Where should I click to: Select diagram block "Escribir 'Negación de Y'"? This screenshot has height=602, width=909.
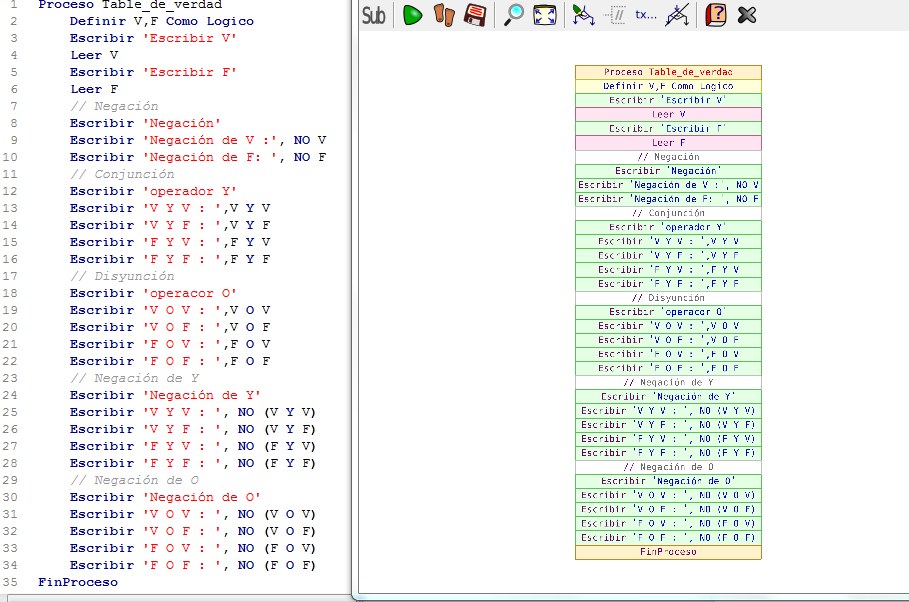tap(668, 397)
